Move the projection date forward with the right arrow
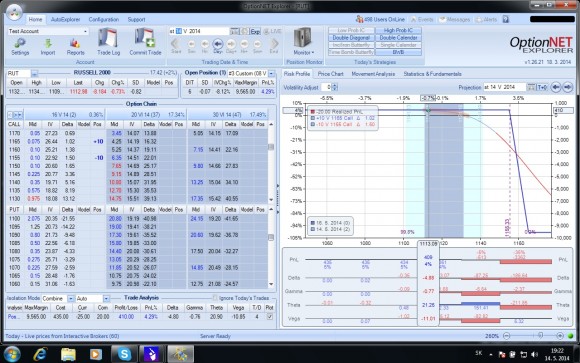 [567, 87]
